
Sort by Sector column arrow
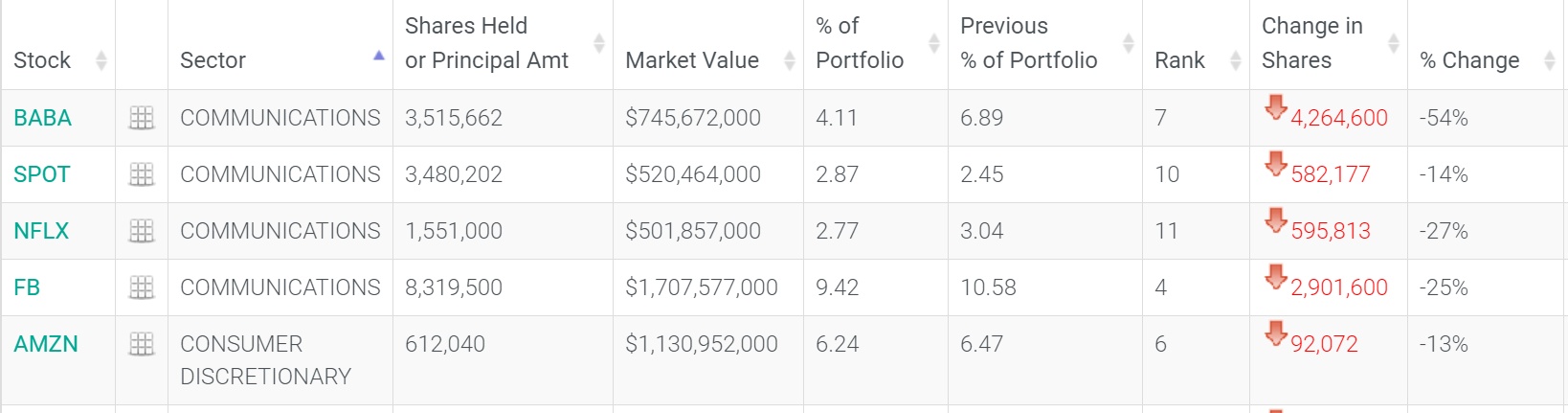(379, 56)
